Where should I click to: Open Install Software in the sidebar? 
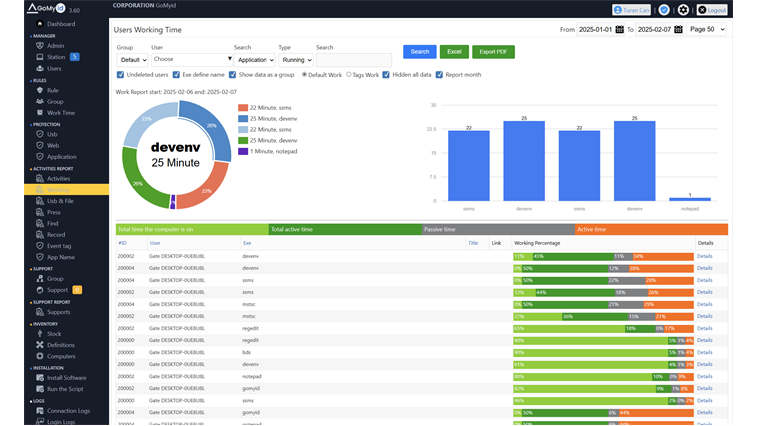click(66, 378)
